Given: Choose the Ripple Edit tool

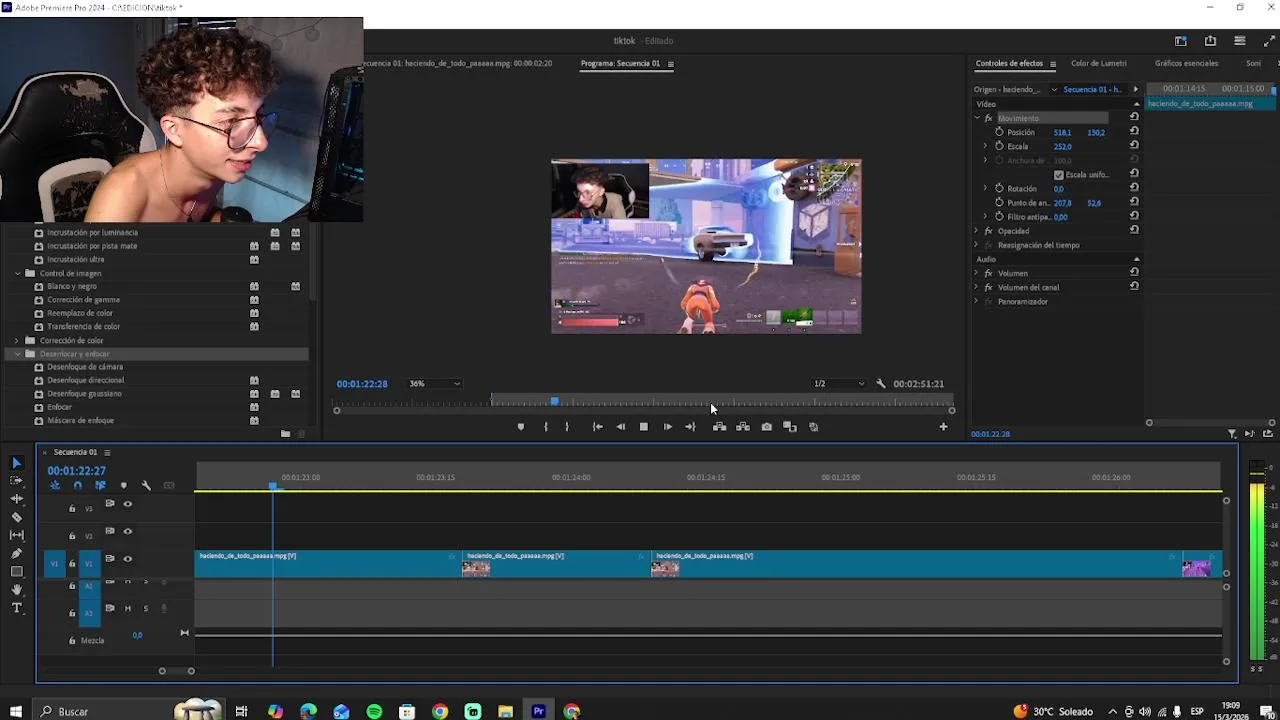Looking at the screenshot, I should [x=16, y=498].
